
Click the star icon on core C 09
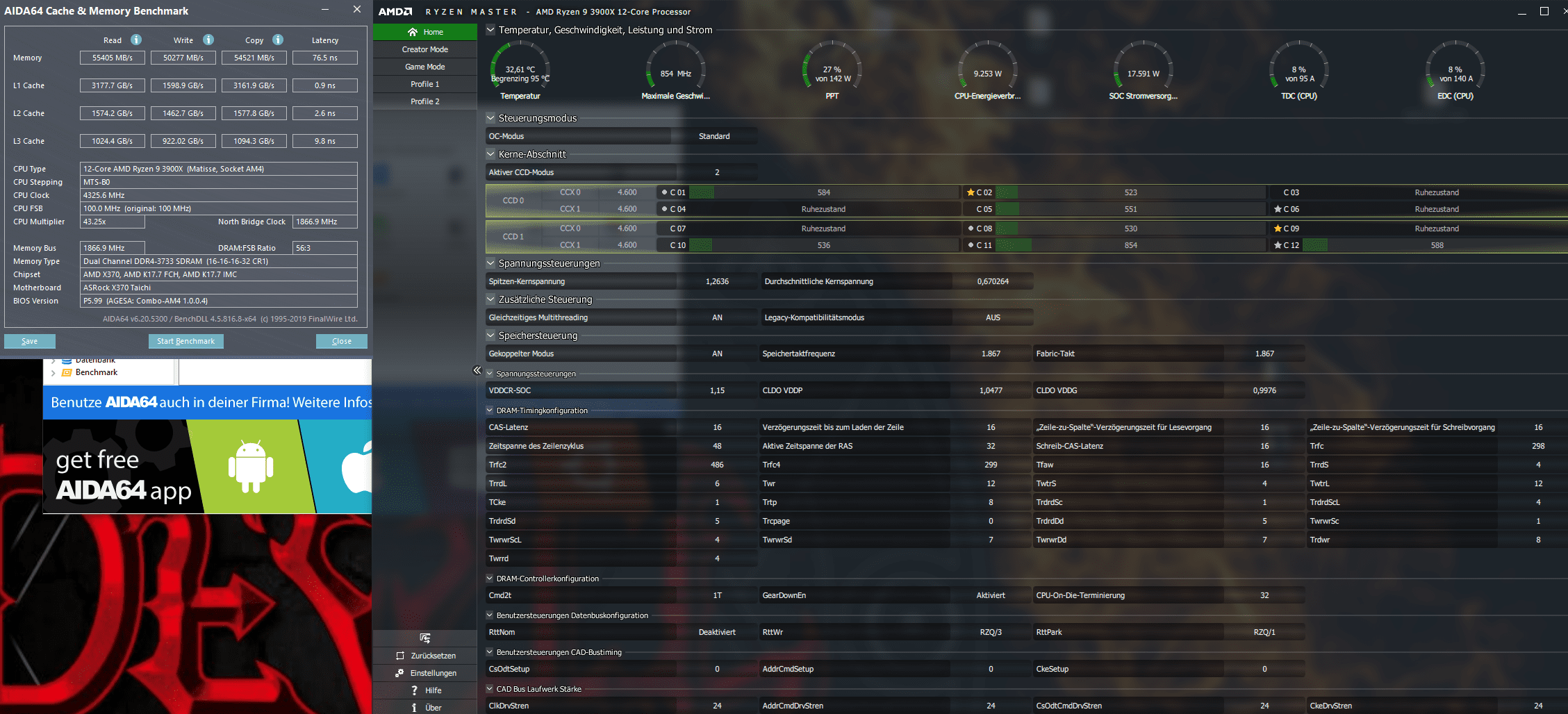click(x=1278, y=229)
